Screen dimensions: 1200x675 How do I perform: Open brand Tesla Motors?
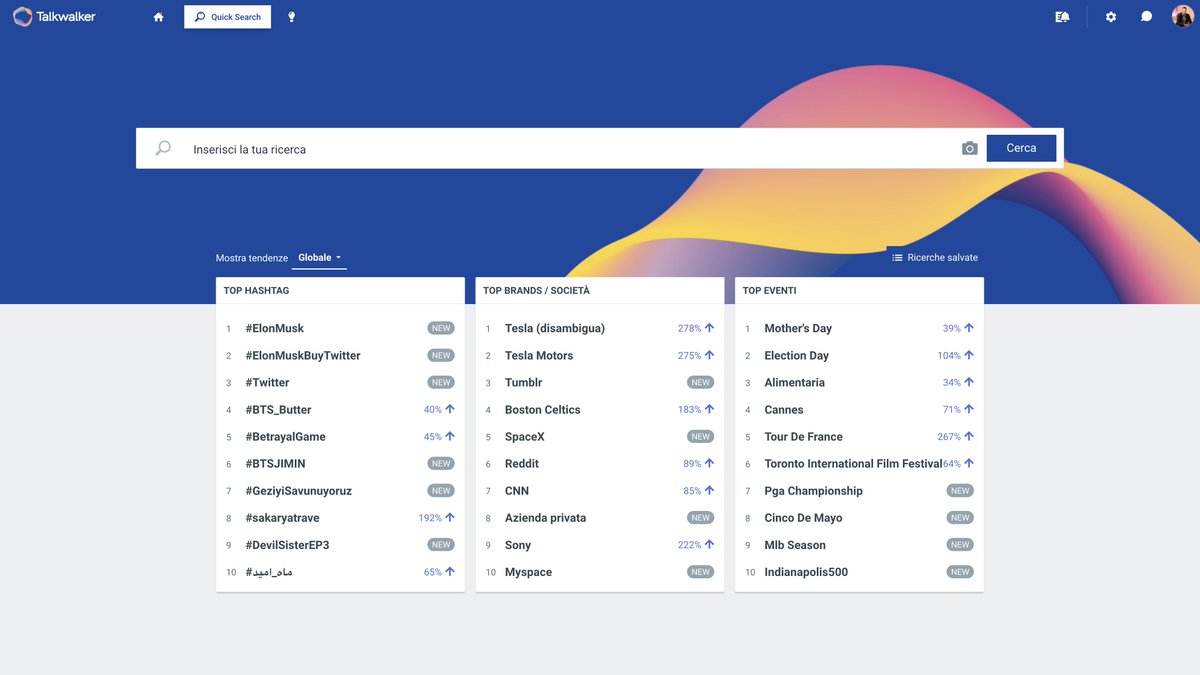click(x=539, y=355)
